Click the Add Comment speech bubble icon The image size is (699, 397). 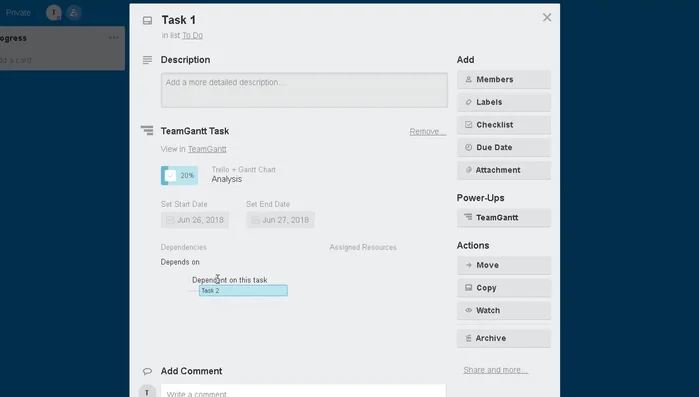147,371
